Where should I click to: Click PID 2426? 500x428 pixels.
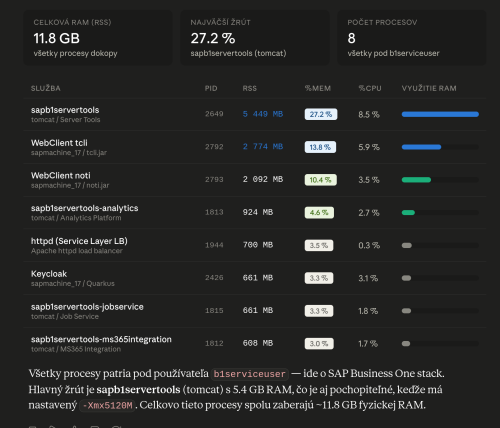click(x=214, y=278)
